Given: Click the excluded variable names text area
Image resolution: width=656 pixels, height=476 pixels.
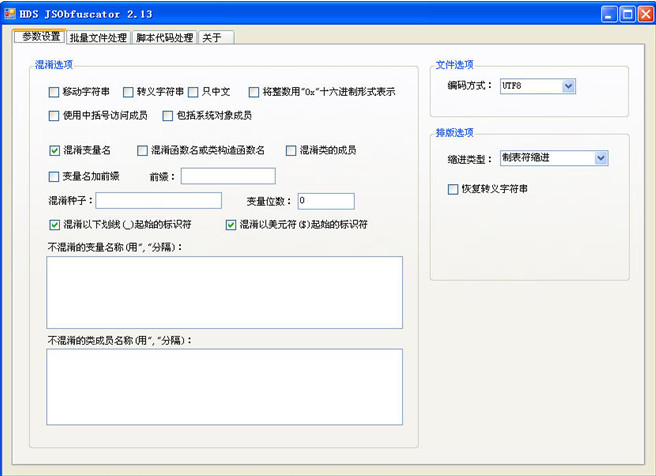Looking at the screenshot, I should pos(225,292).
